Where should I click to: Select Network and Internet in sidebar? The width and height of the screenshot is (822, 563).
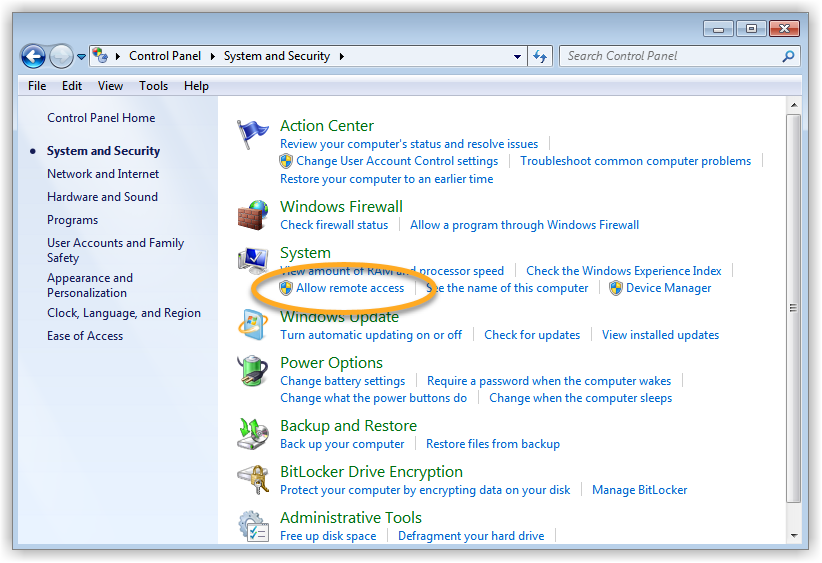103,174
